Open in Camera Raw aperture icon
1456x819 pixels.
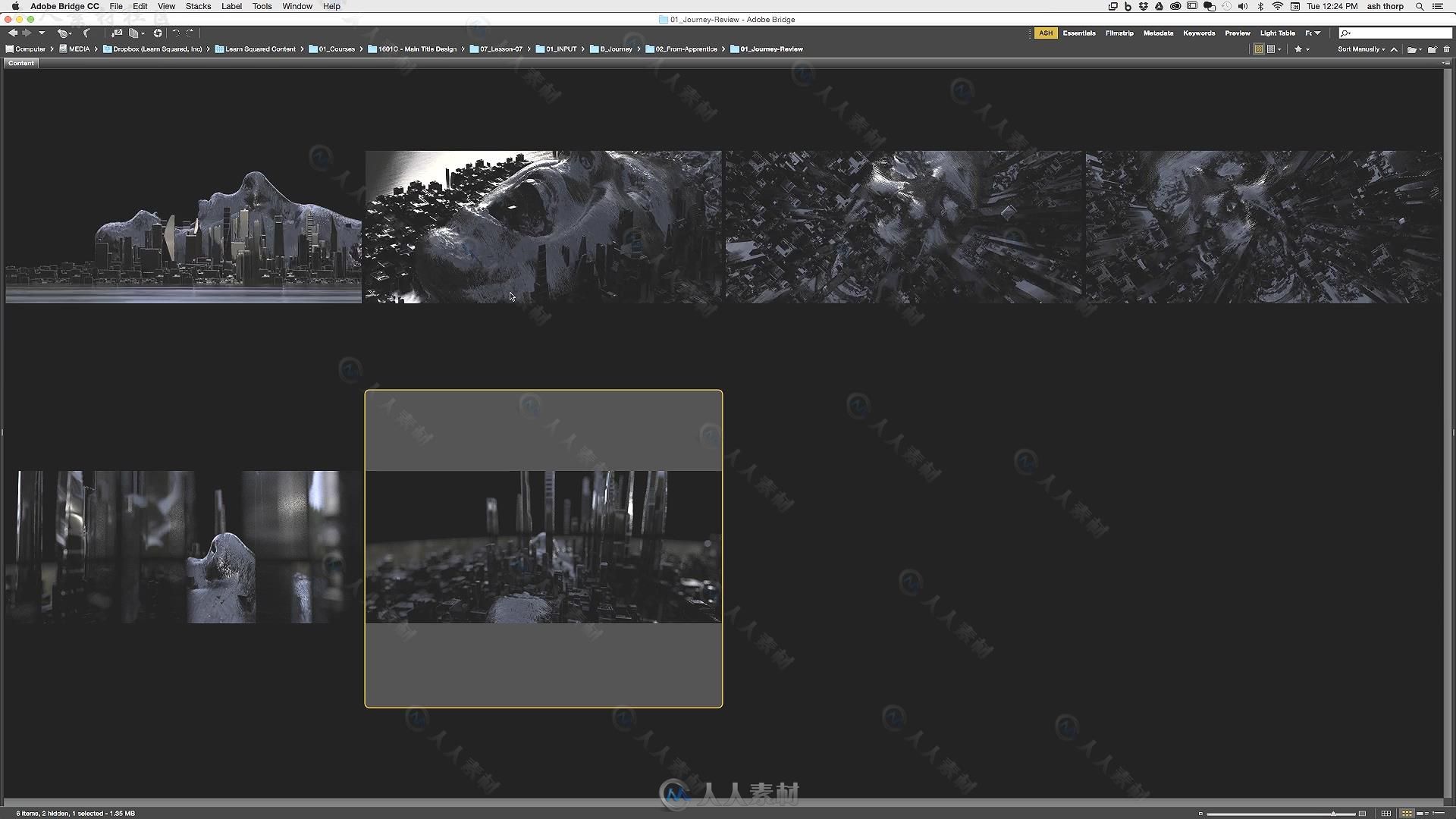coord(158,33)
